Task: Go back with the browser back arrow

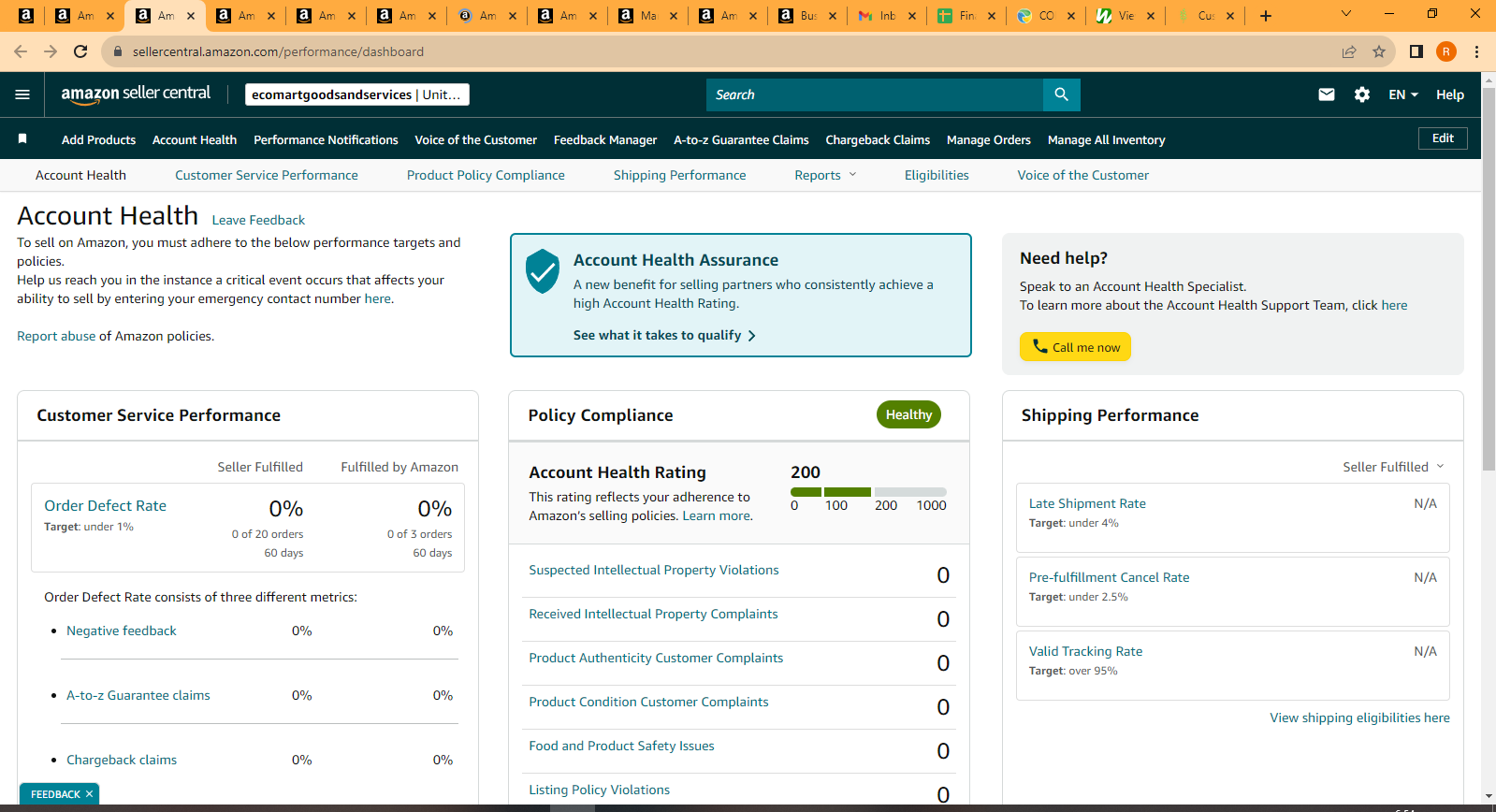Action: 21,51
